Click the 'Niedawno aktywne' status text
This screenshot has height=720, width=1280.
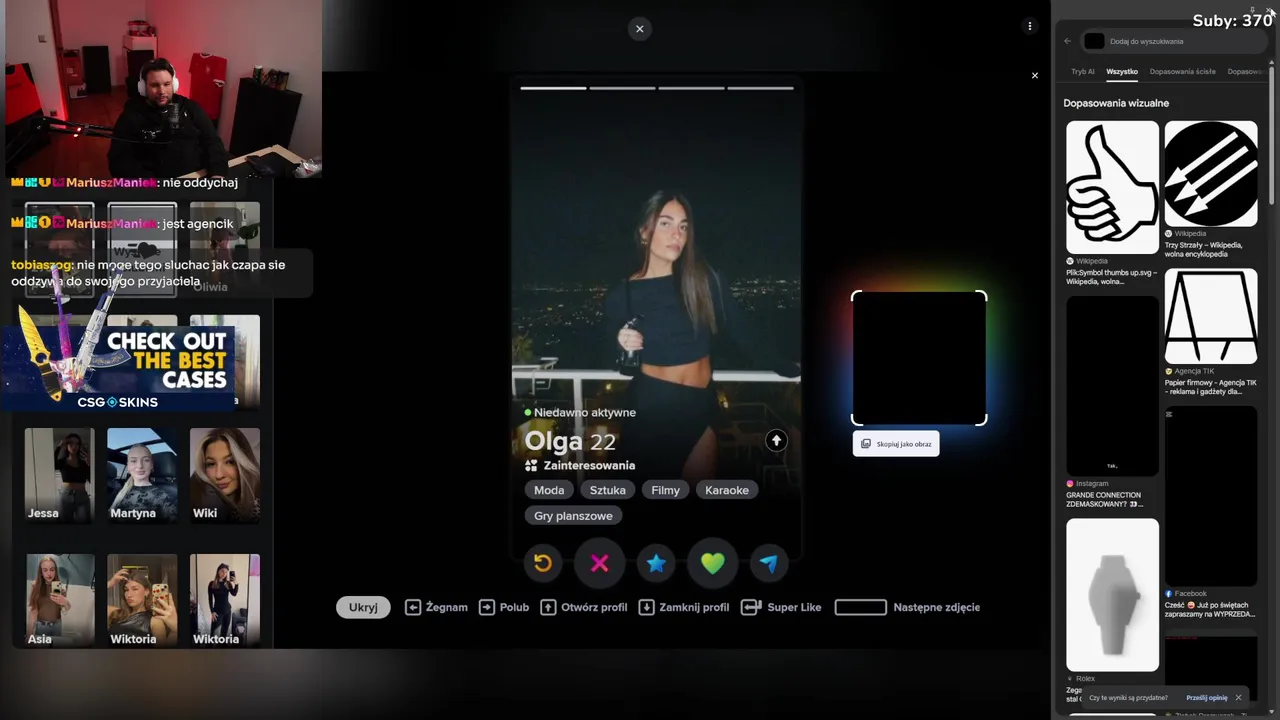(584, 412)
